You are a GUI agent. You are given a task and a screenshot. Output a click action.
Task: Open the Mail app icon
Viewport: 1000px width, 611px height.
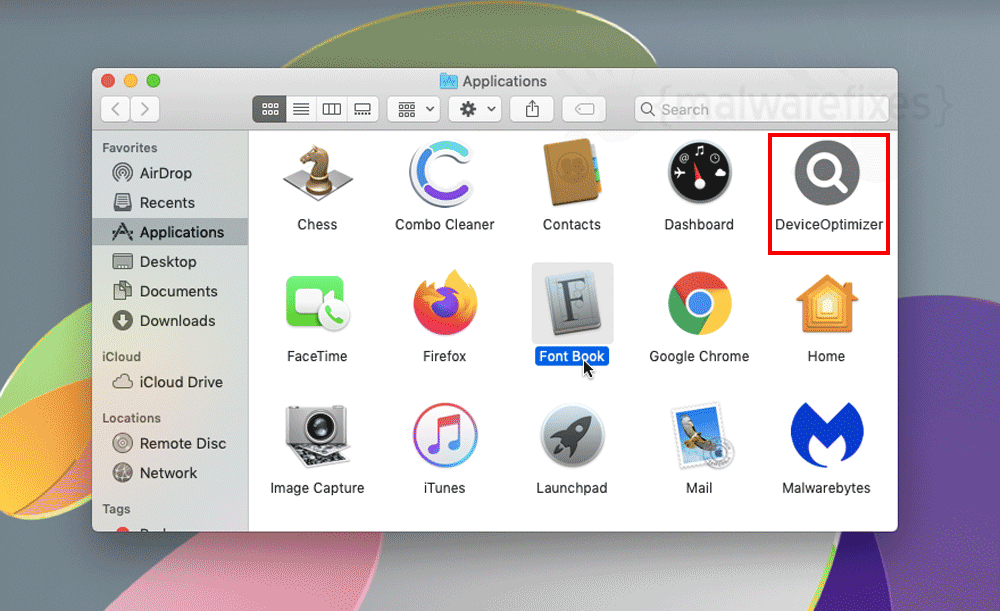click(x=700, y=436)
